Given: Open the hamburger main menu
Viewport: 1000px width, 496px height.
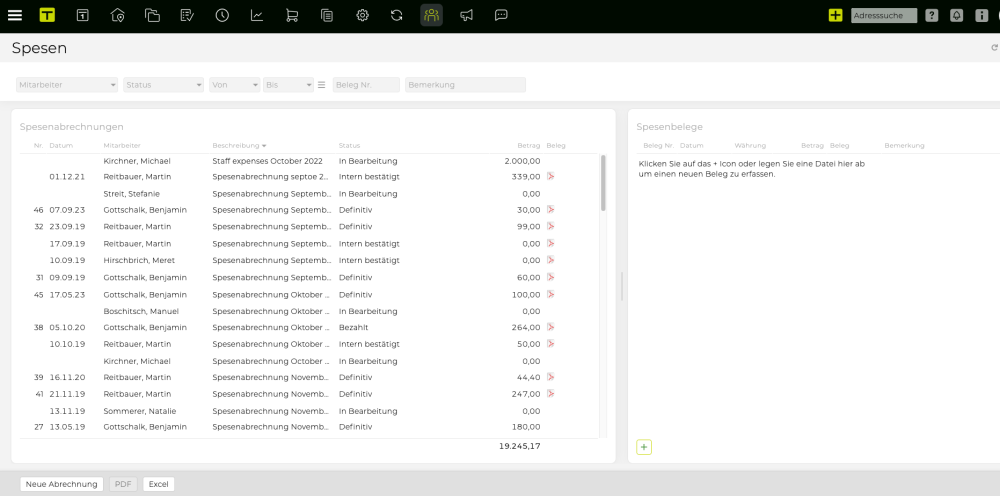Looking at the screenshot, I should 15,15.
